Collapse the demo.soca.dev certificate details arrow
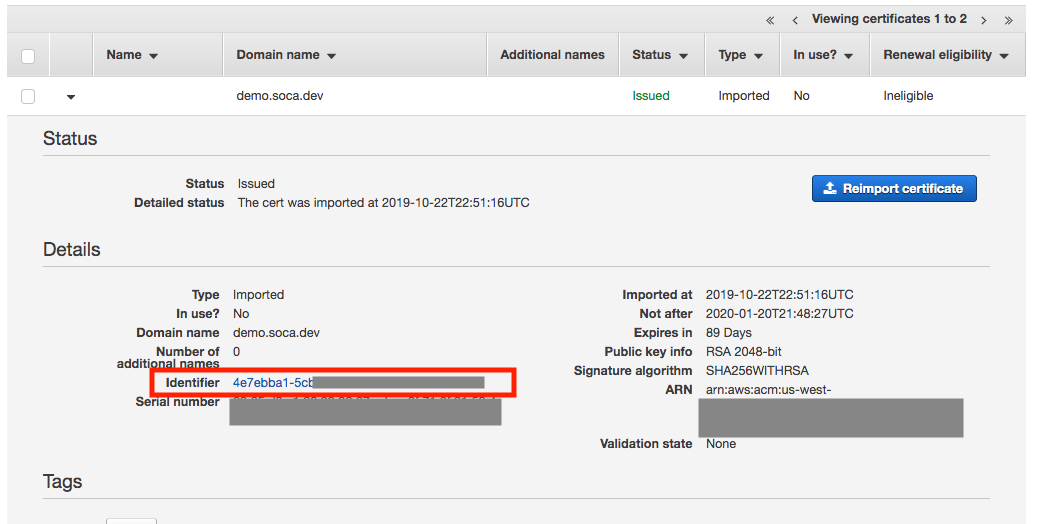The image size is (1041, 524). [71, 97]
